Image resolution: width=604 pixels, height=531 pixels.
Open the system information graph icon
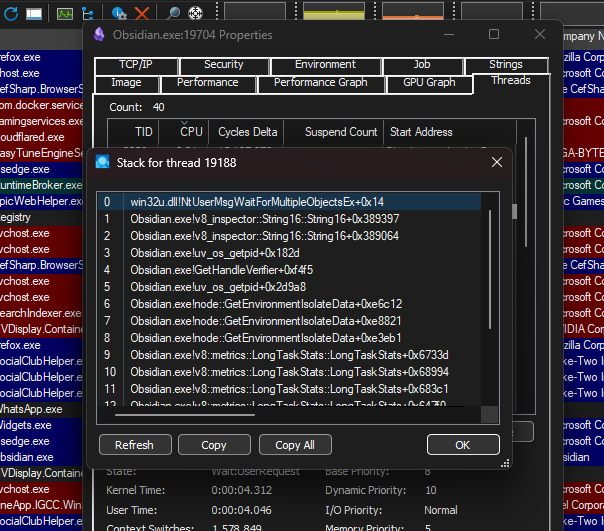pos(64,13)
